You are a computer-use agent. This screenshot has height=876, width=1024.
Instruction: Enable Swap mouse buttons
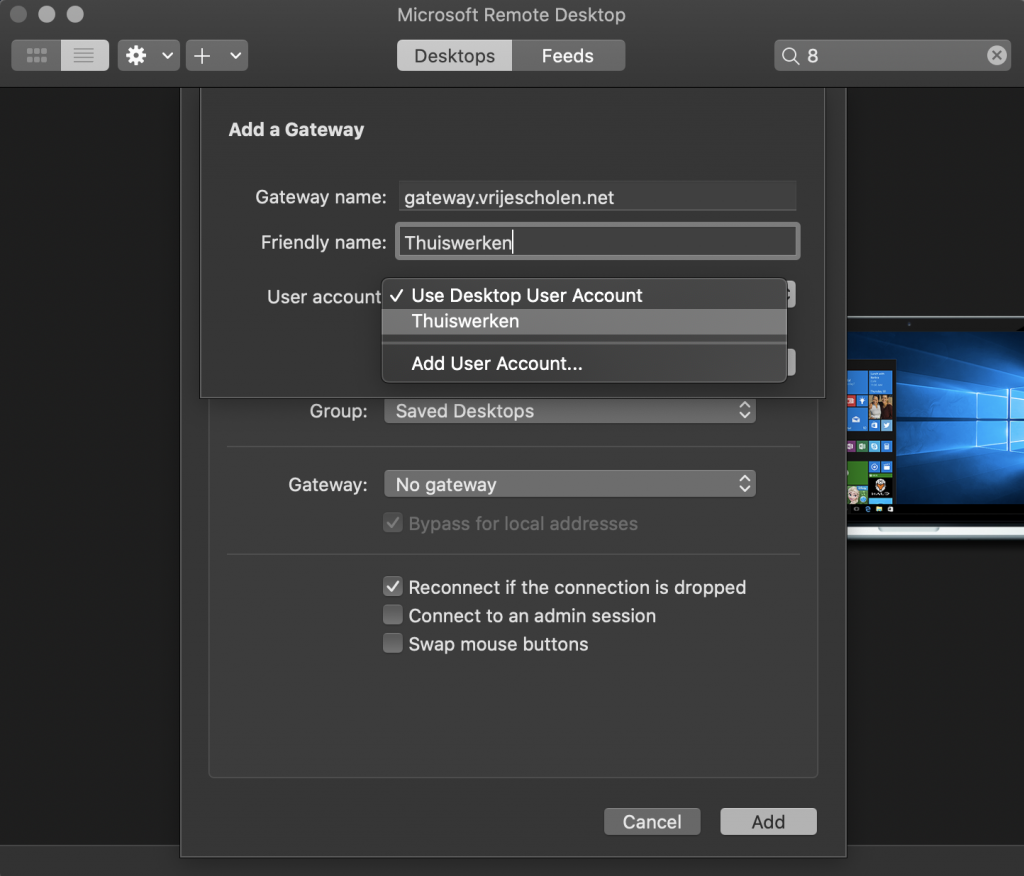pos(392,643)
